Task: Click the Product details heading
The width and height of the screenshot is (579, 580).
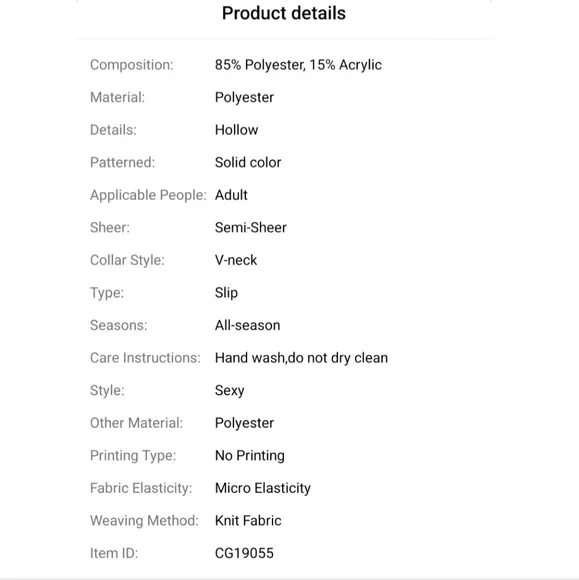Action: point(284,13)
